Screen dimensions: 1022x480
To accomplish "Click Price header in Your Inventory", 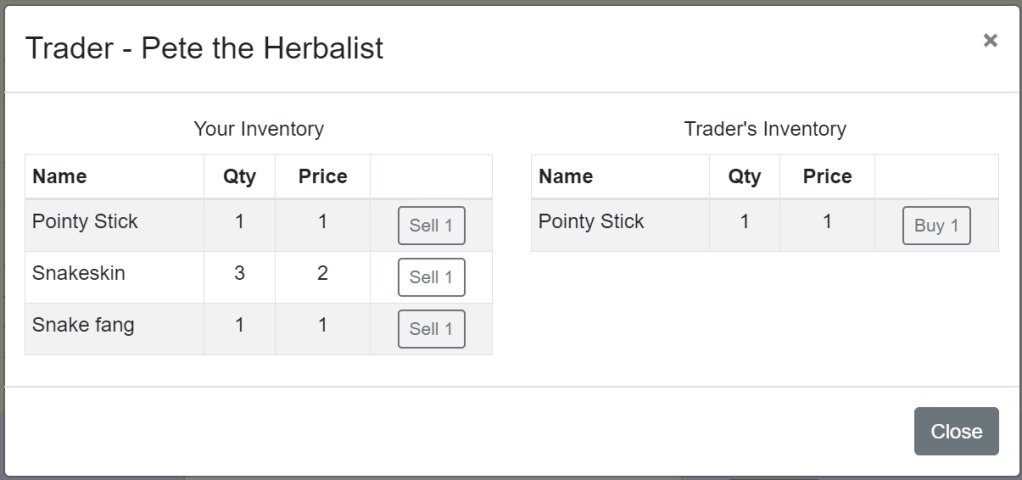I will pos(322,177).
